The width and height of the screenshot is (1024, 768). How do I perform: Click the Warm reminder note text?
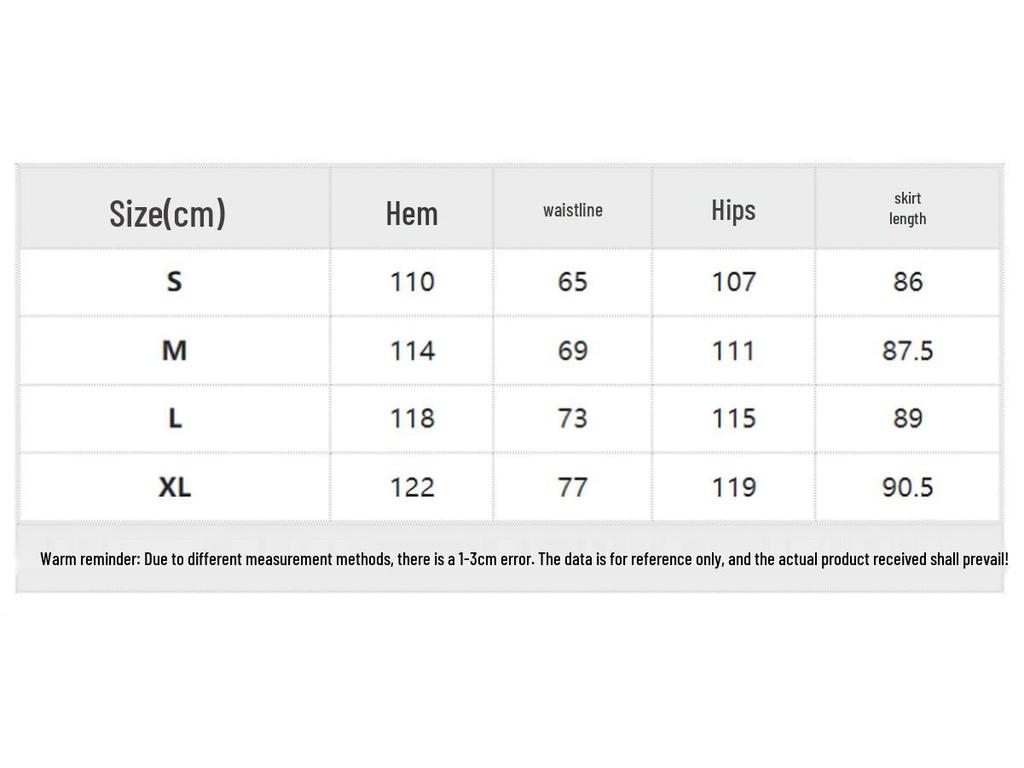coord(524,558)
